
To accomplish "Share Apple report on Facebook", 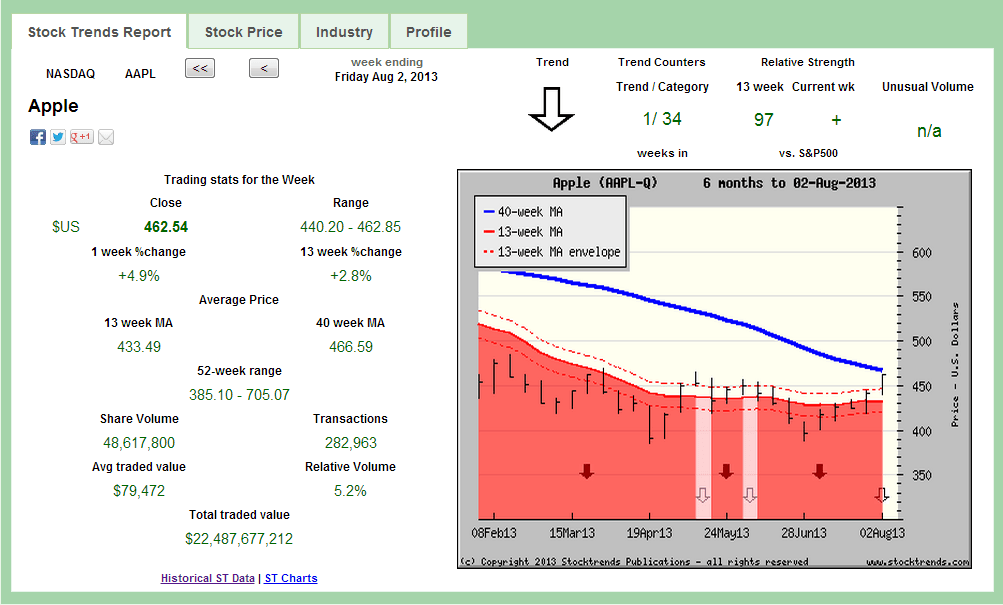I will 38,137.
